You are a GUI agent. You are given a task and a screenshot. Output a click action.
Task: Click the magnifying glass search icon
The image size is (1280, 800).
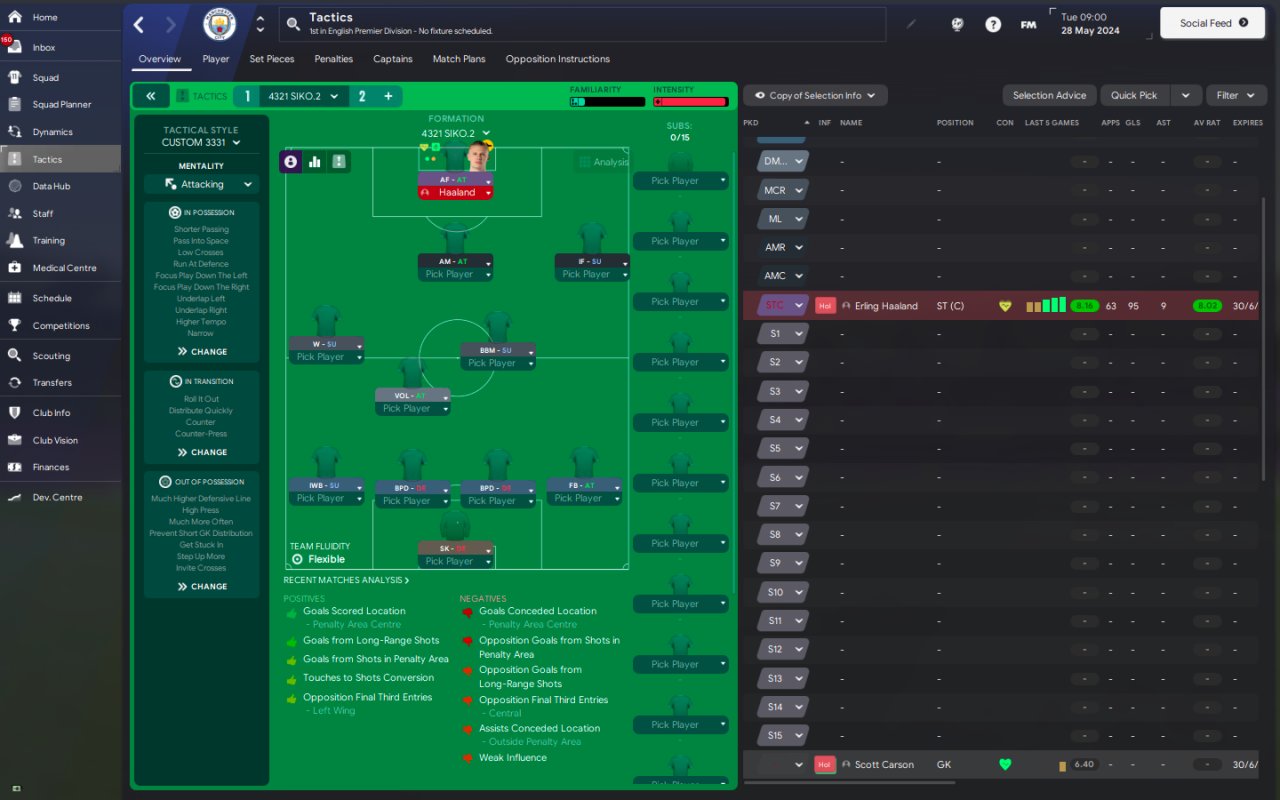click(x=293, y=24)
